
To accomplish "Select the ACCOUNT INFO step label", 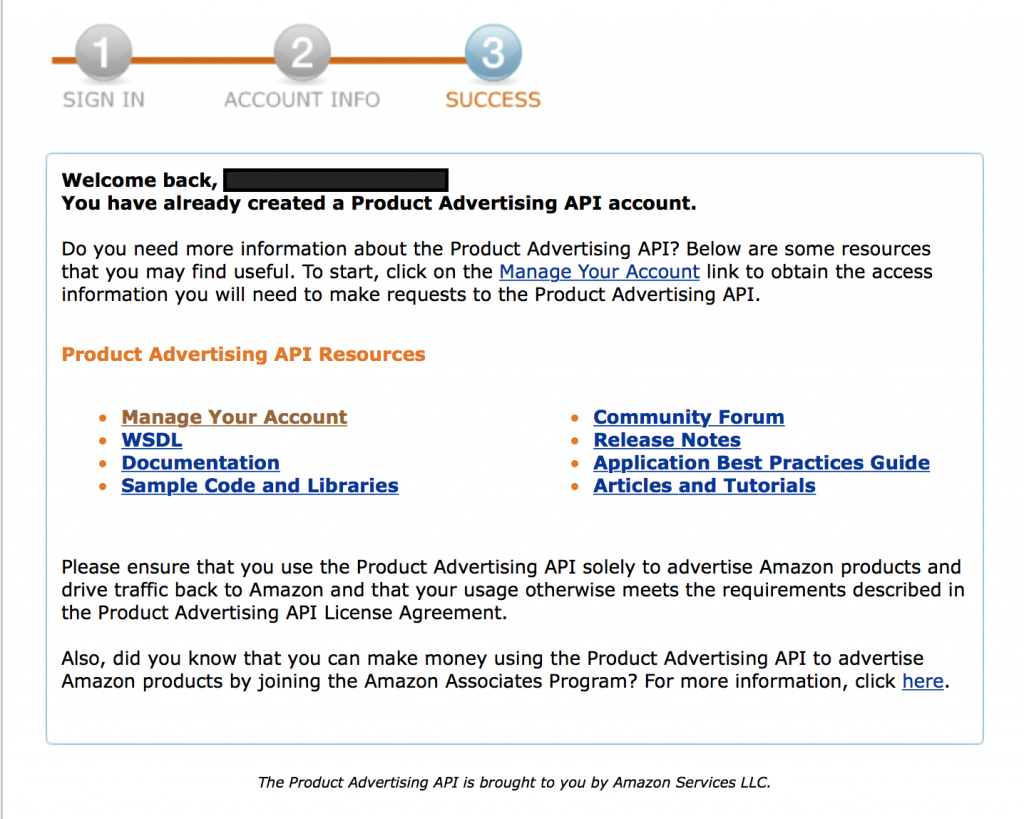I will click(x=302, y=100).
